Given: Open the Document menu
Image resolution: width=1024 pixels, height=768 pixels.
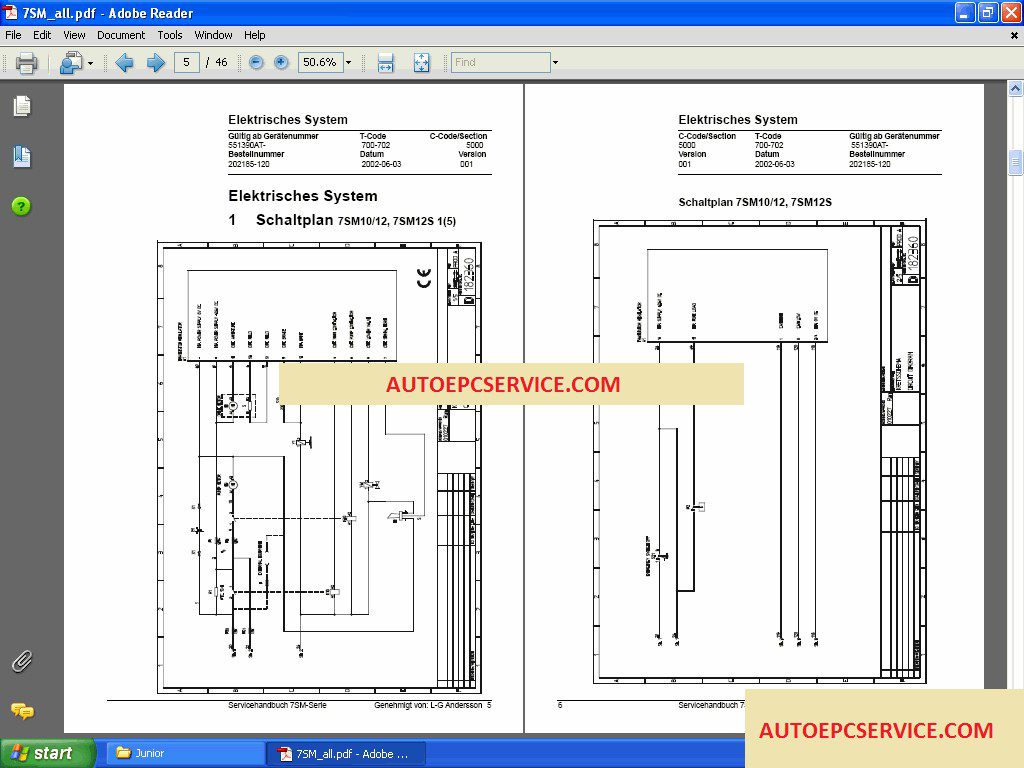Looking at the screenshot, I should click(121, 34).
